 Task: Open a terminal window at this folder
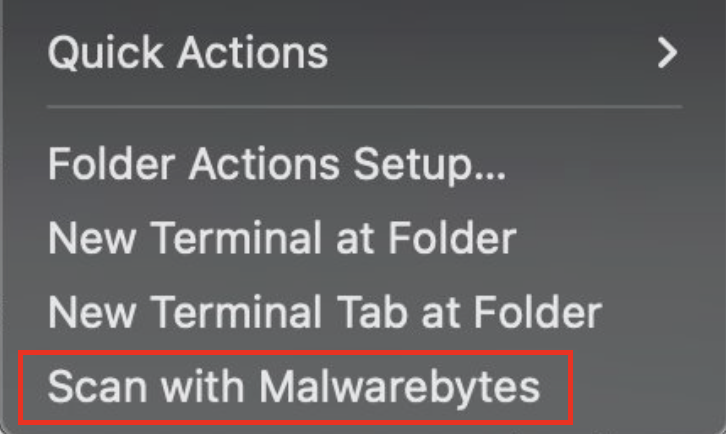pos(282,238)
